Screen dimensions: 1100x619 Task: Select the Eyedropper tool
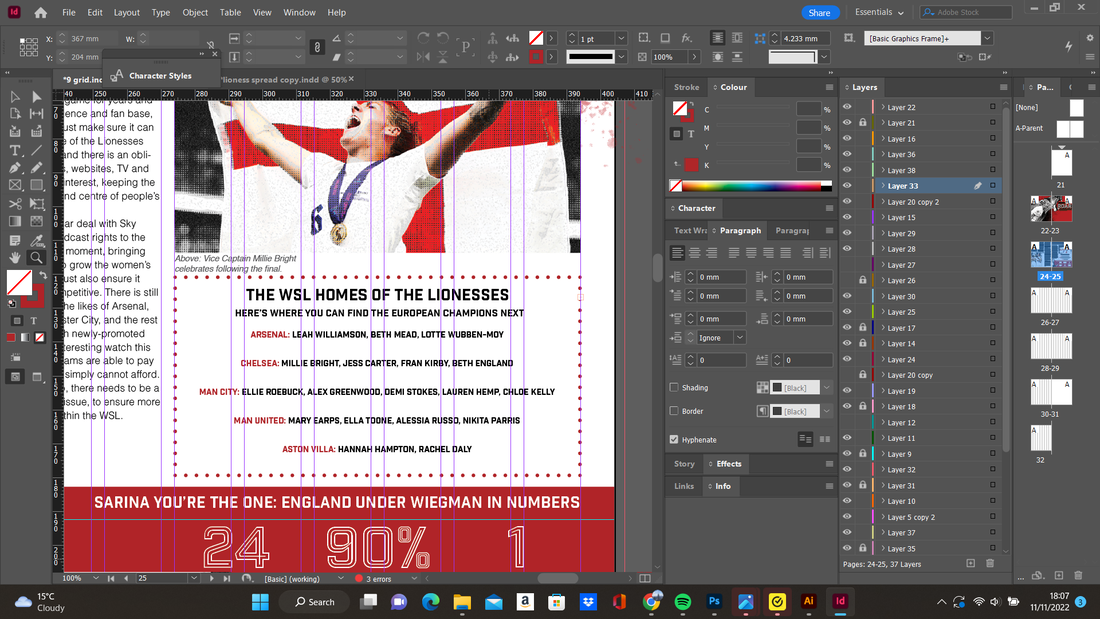click(36, 241)
